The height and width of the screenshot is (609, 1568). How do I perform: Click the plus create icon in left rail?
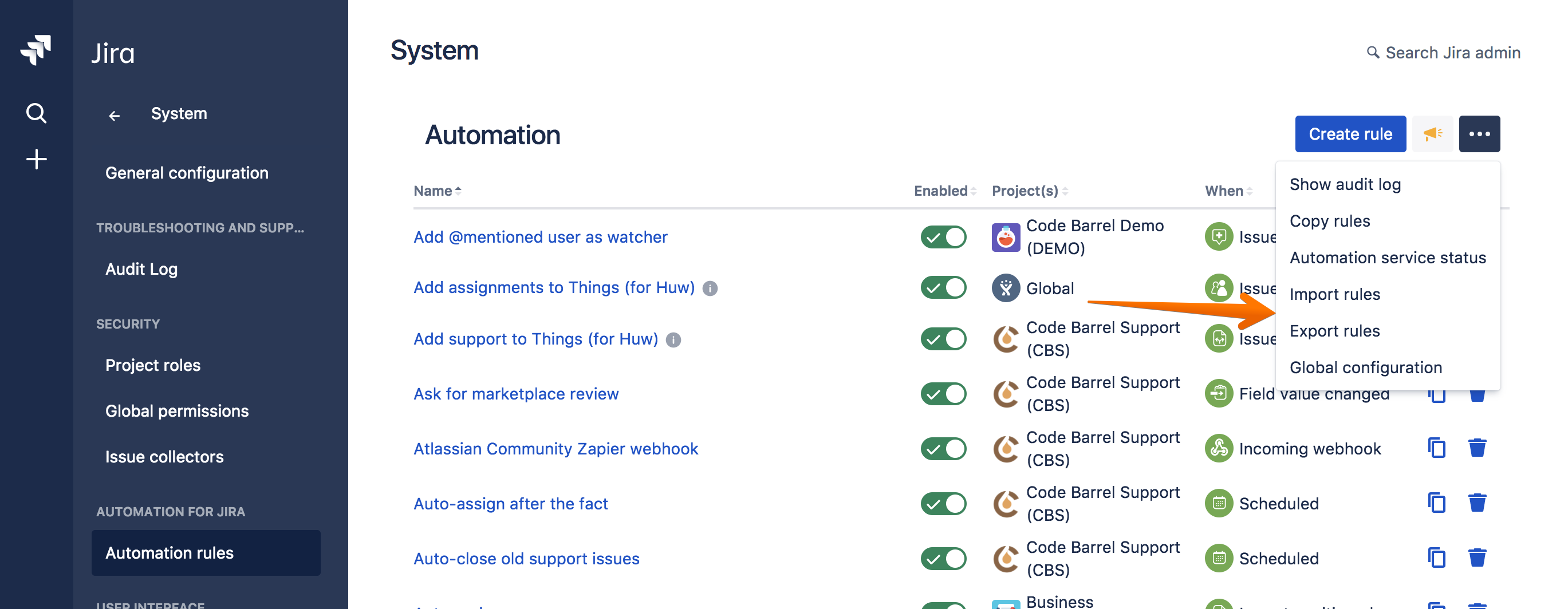click(36, 159)
